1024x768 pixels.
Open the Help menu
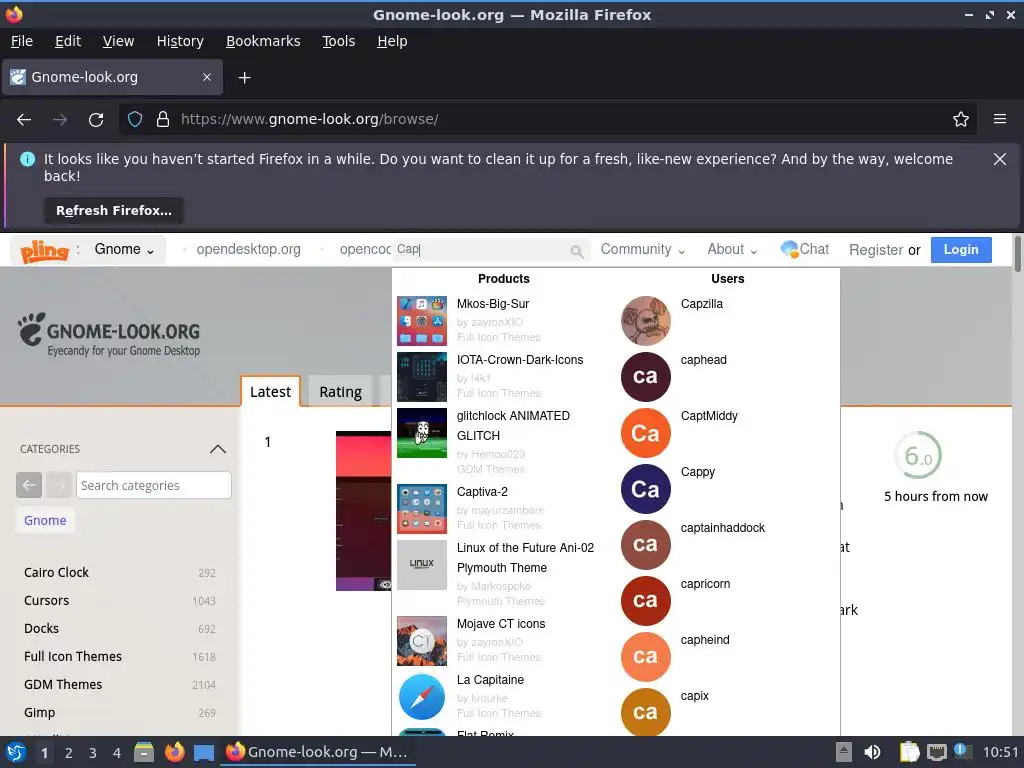point(392,41)
